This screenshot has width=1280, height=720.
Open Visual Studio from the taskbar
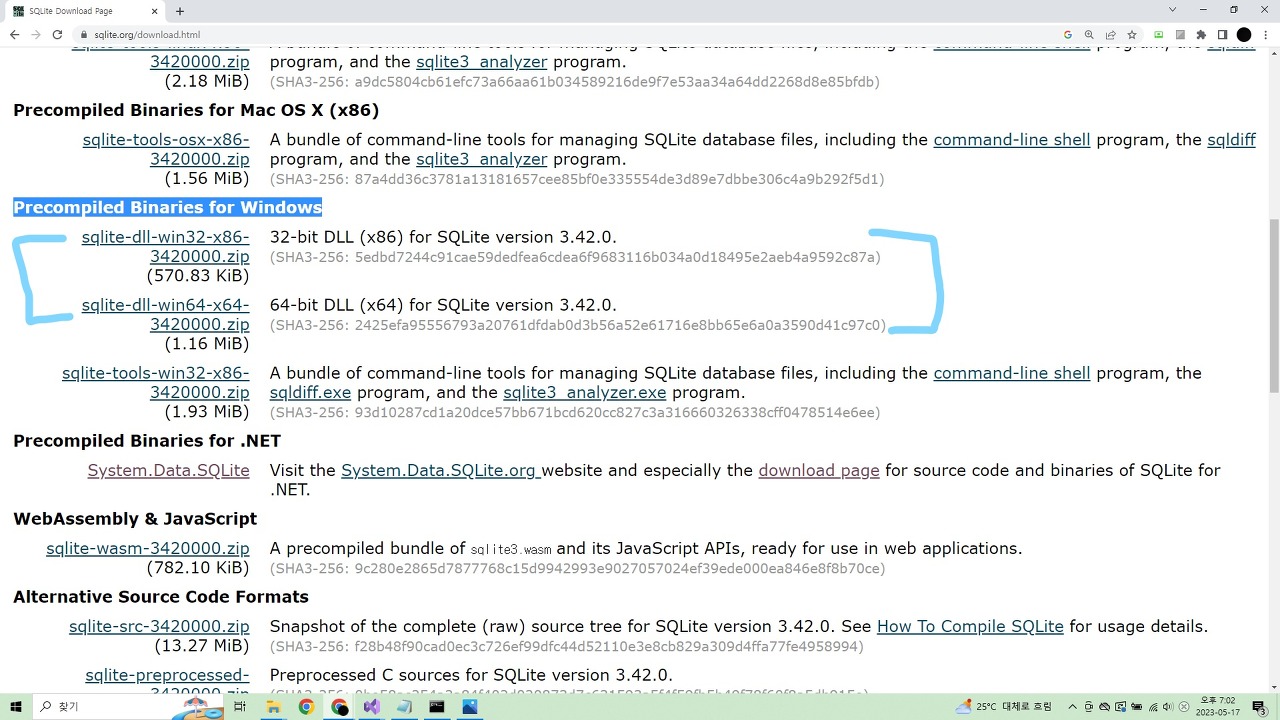click(x=372, y=707)
